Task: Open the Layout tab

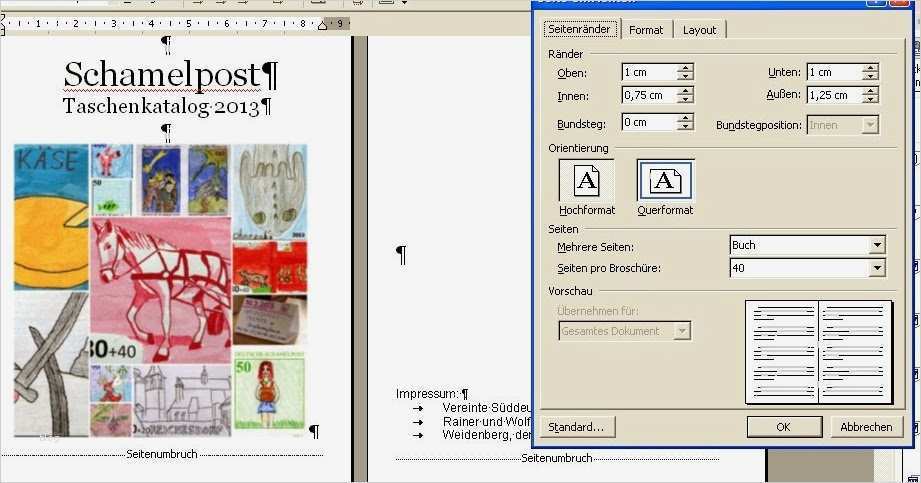Action: click(700, 30)
